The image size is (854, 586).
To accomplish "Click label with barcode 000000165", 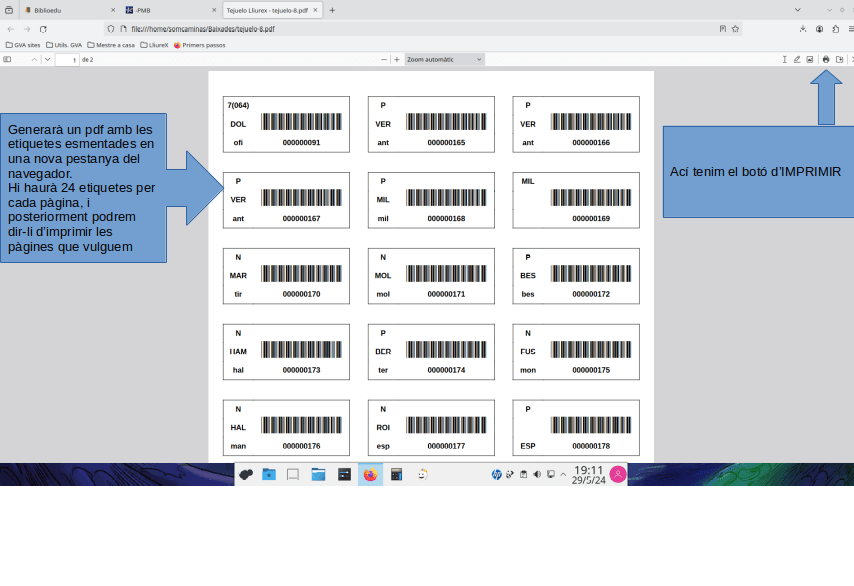I will click(431, 124).
